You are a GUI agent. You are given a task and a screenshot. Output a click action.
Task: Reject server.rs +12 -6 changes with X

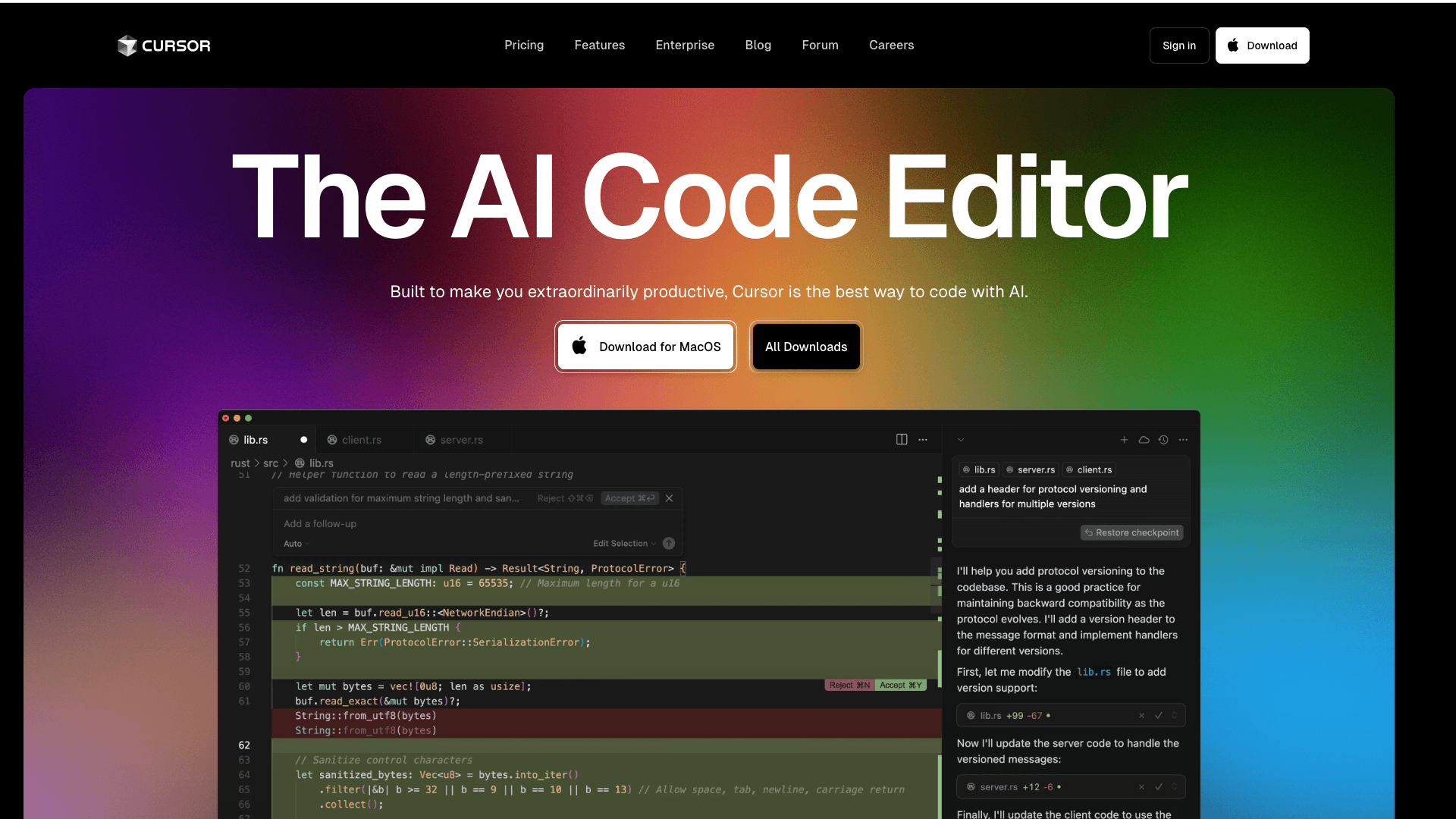click(1141, 787)
